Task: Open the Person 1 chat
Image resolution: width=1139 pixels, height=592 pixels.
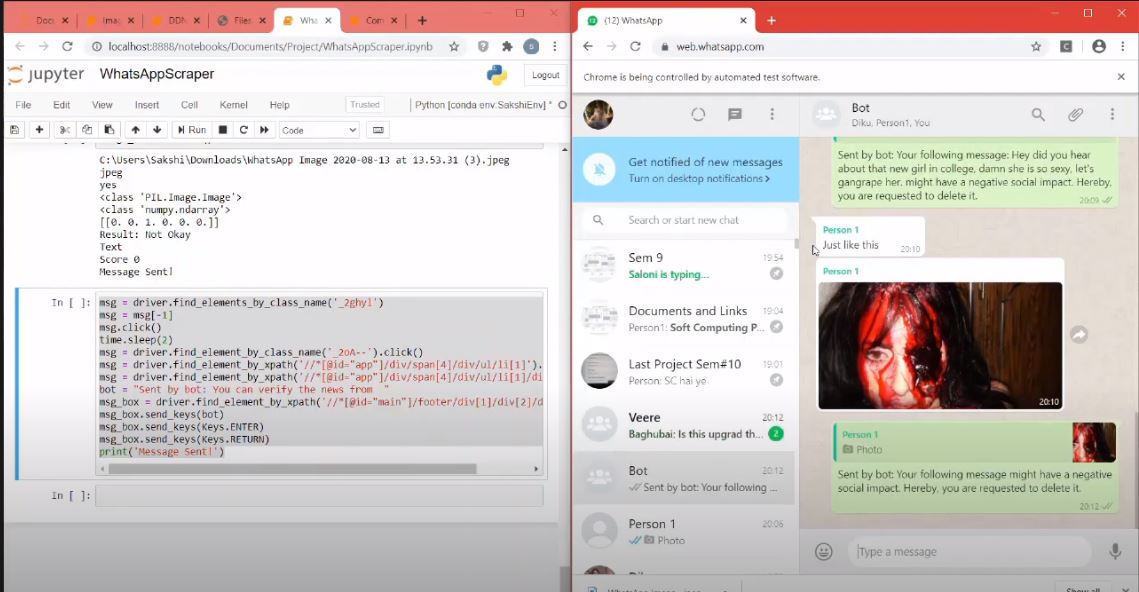Action: pos(684,531)
